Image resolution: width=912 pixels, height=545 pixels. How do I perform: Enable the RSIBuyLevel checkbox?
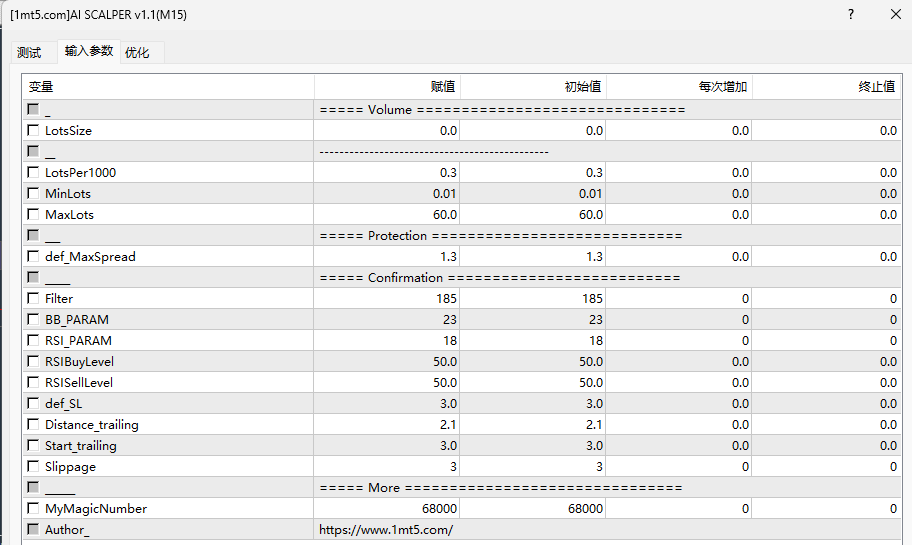tap(33, 361)
